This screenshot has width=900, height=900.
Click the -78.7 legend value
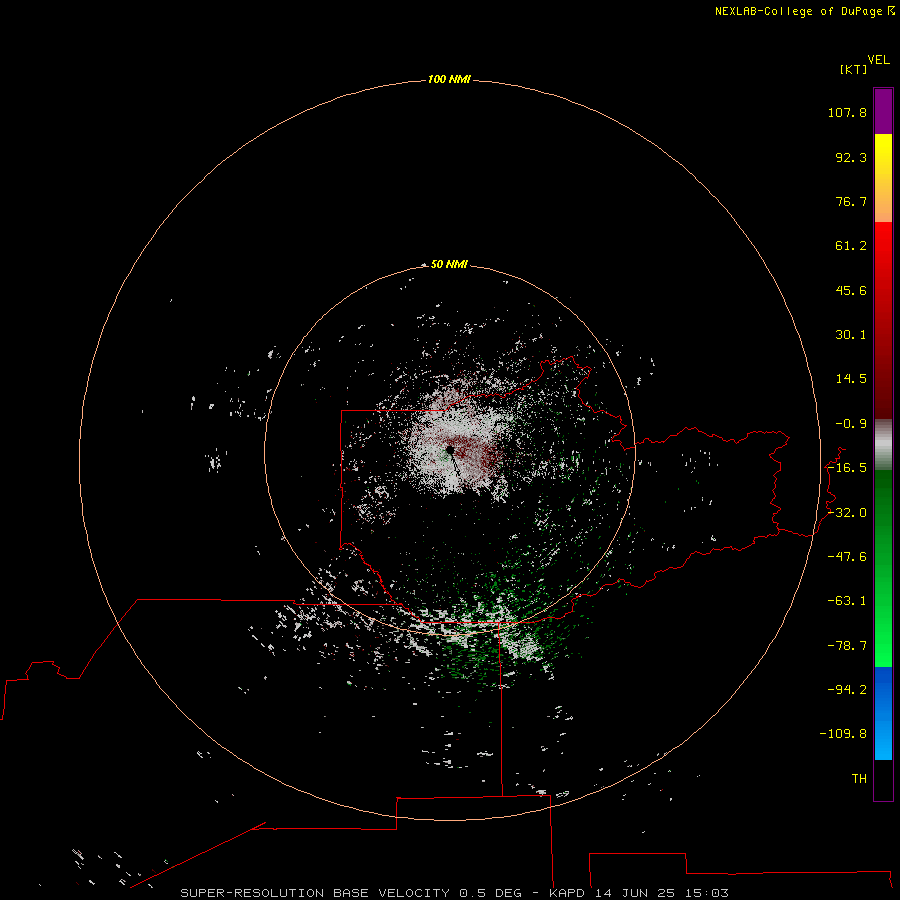847,646
